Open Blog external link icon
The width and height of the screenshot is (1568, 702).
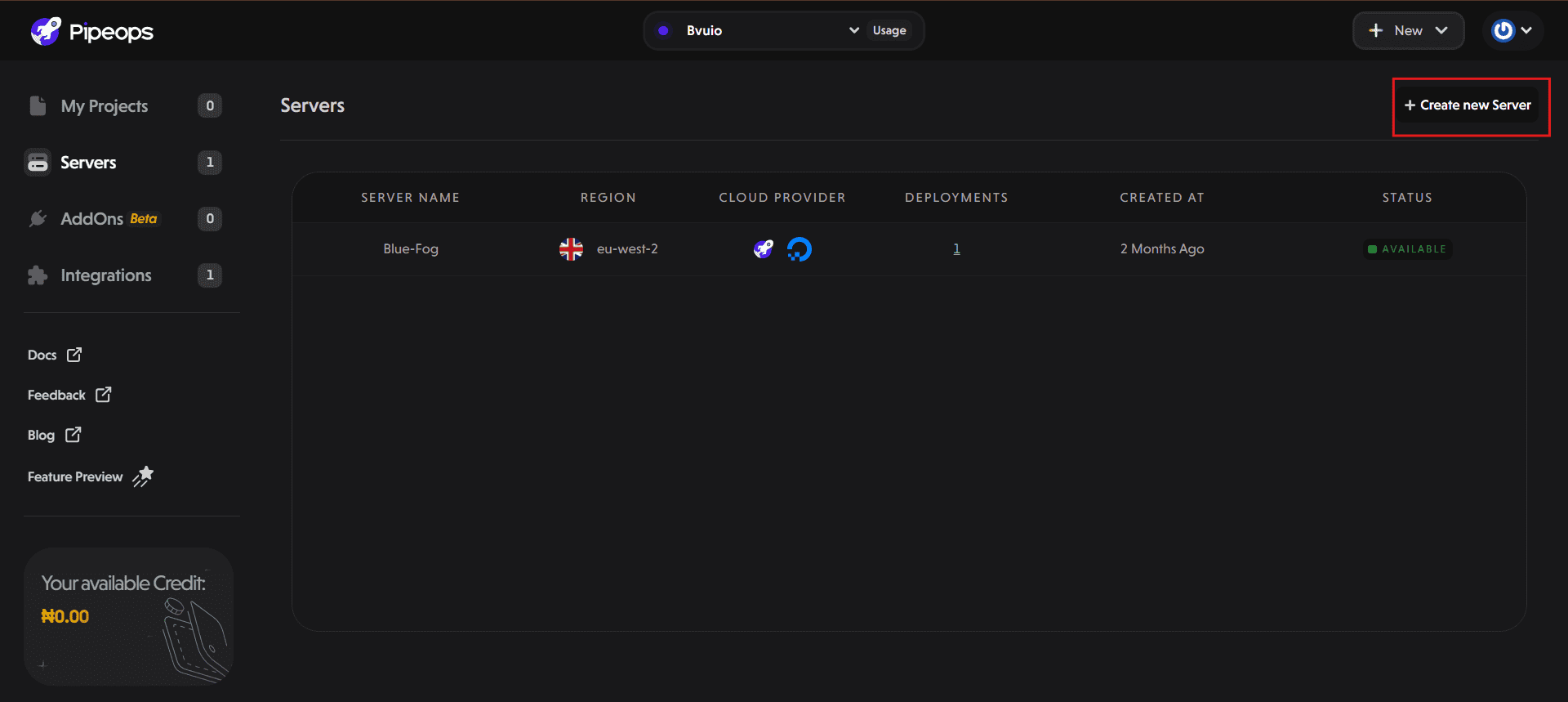[73, 435]
